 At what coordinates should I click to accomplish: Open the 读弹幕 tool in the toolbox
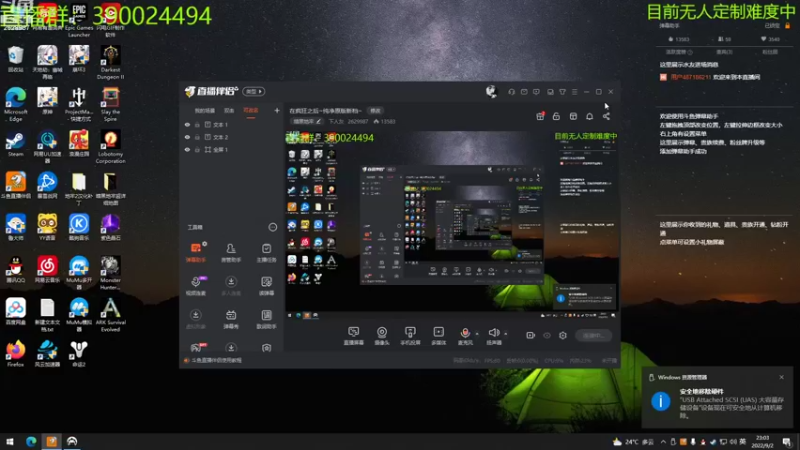click(266, 286)
